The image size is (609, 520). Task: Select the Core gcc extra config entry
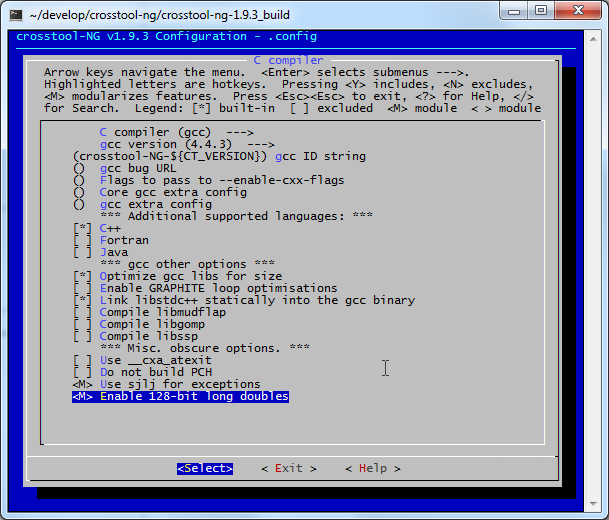tap(160, 193)
